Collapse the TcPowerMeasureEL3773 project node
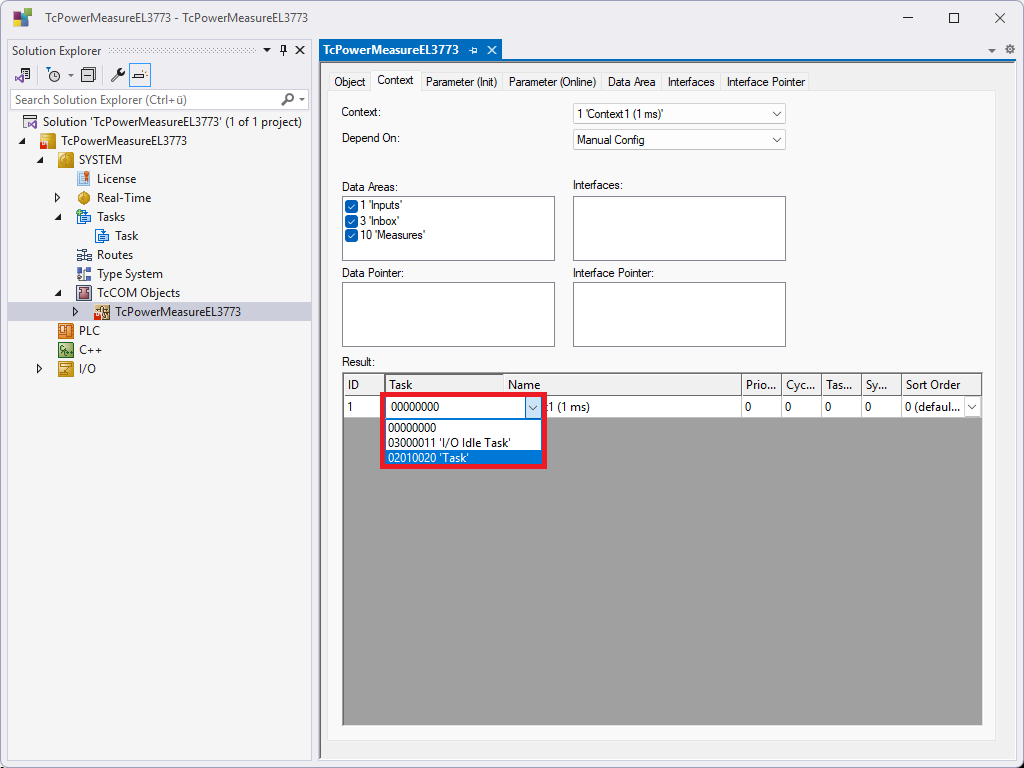This screenshot has width=1024, height=768. 22,140
